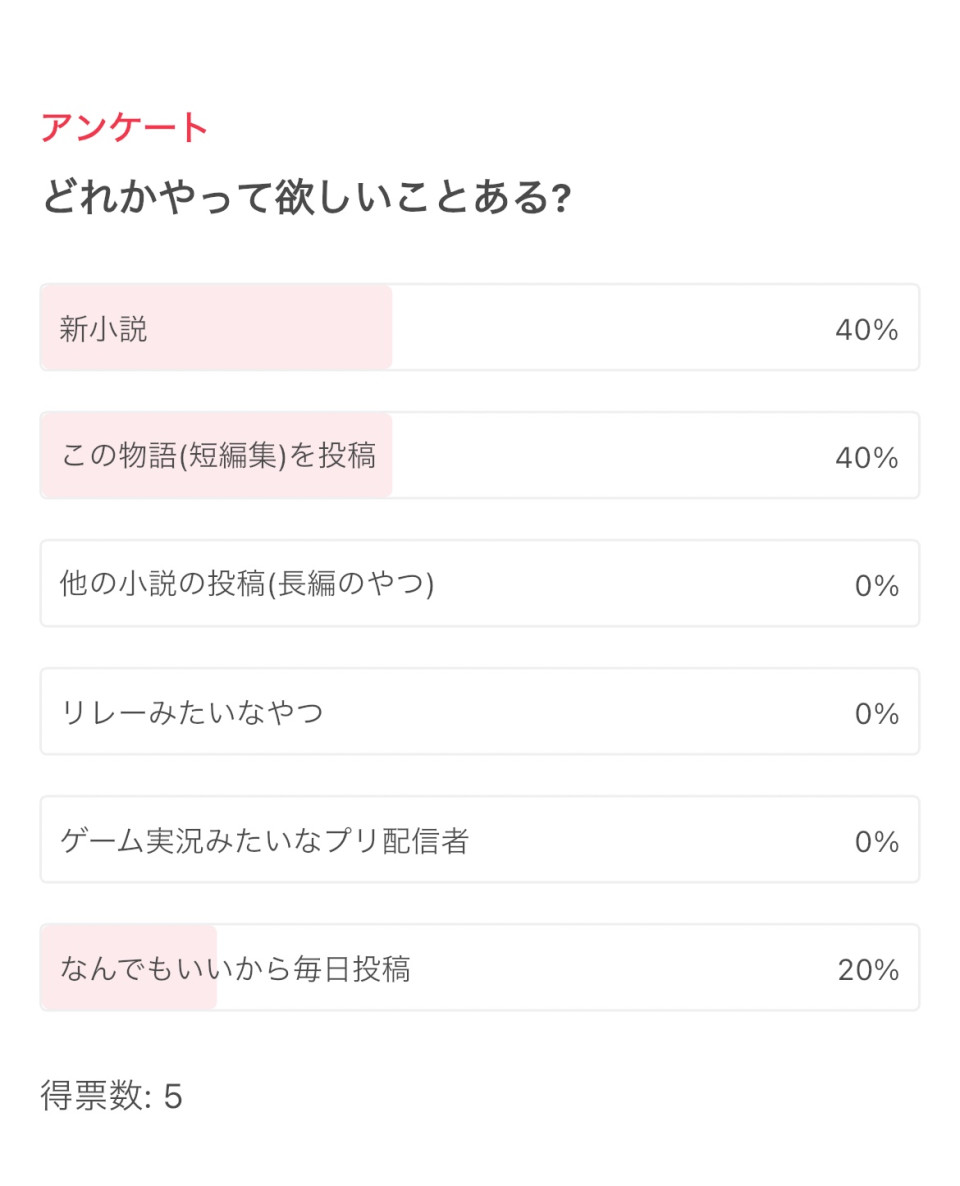Viewport: 960px width, 1186px height.
Task: Click the 0% result for ゲーム実況みたいなプリ配信者
Action: point(876,842)
